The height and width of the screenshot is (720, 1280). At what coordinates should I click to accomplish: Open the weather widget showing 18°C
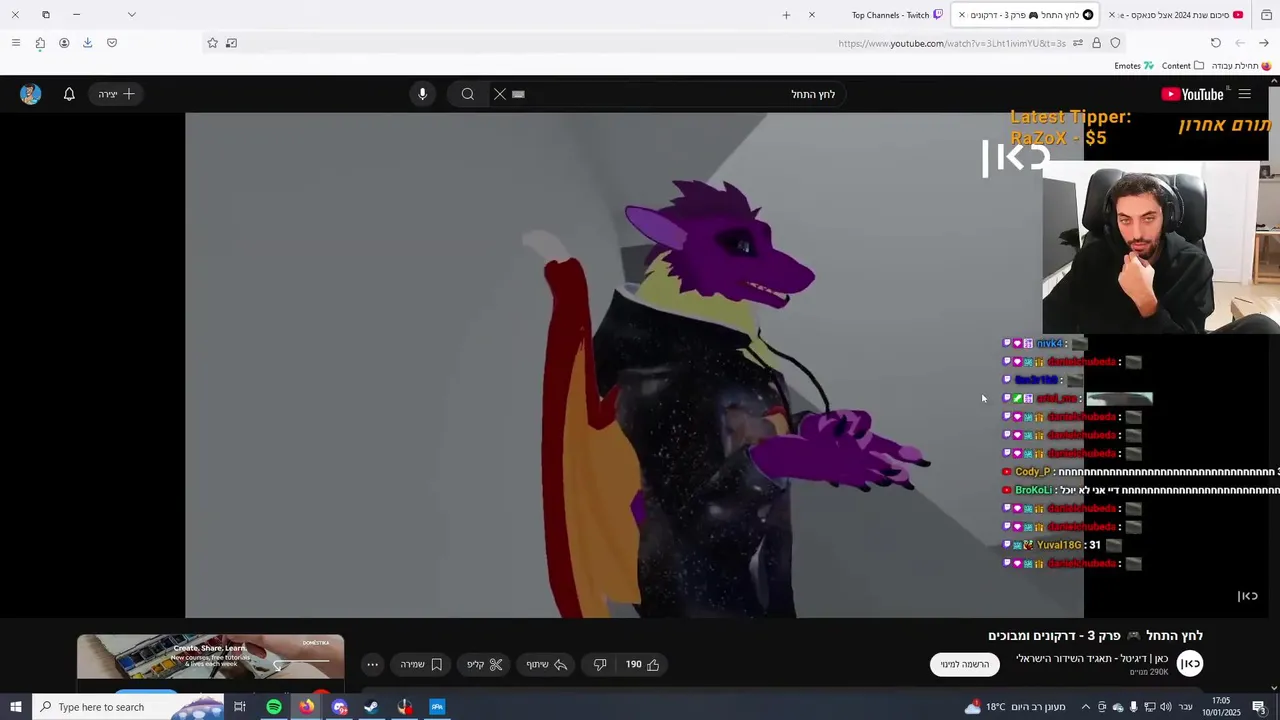[1014, 707]
